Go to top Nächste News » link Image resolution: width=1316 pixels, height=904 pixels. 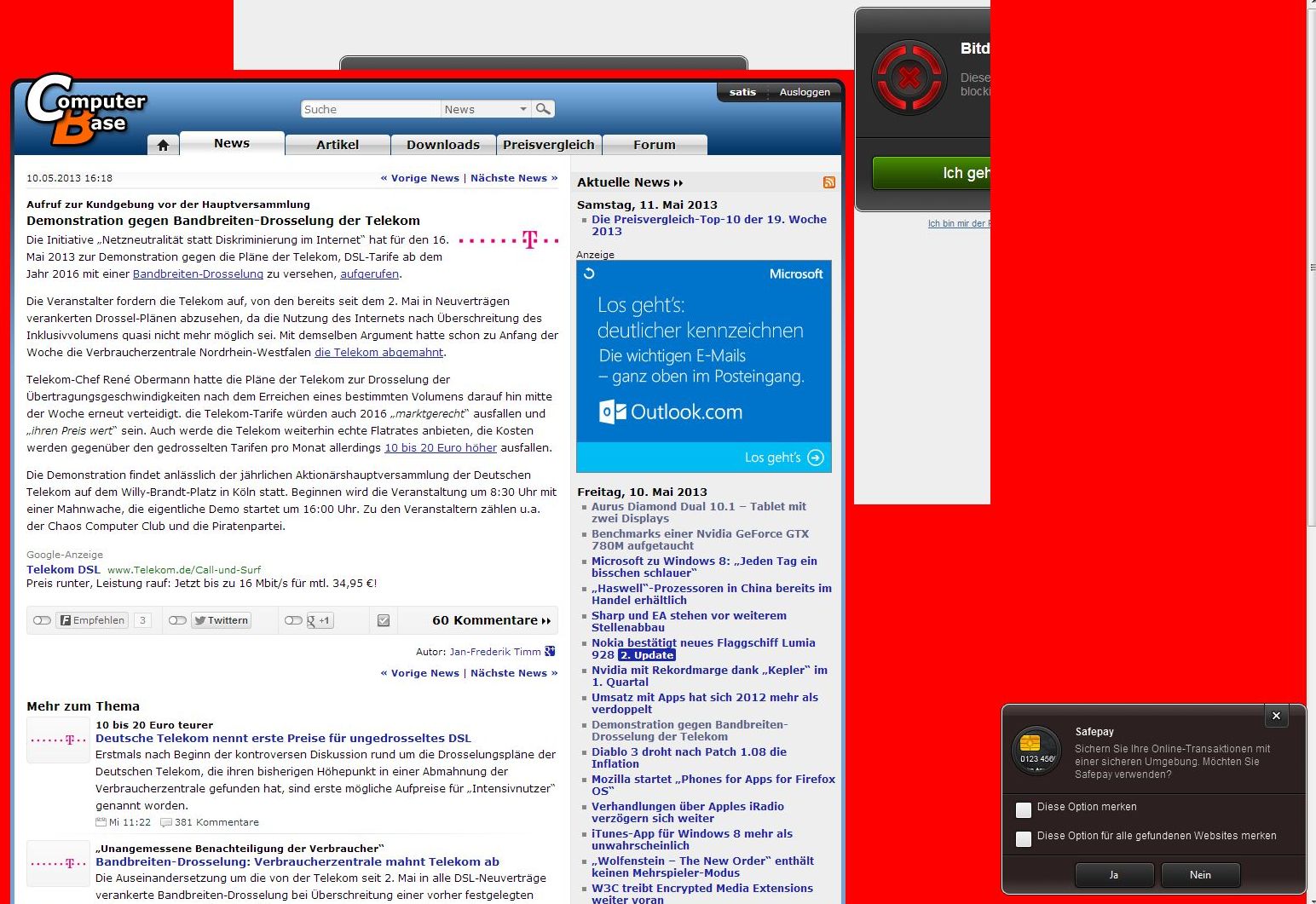click(514, 178)
